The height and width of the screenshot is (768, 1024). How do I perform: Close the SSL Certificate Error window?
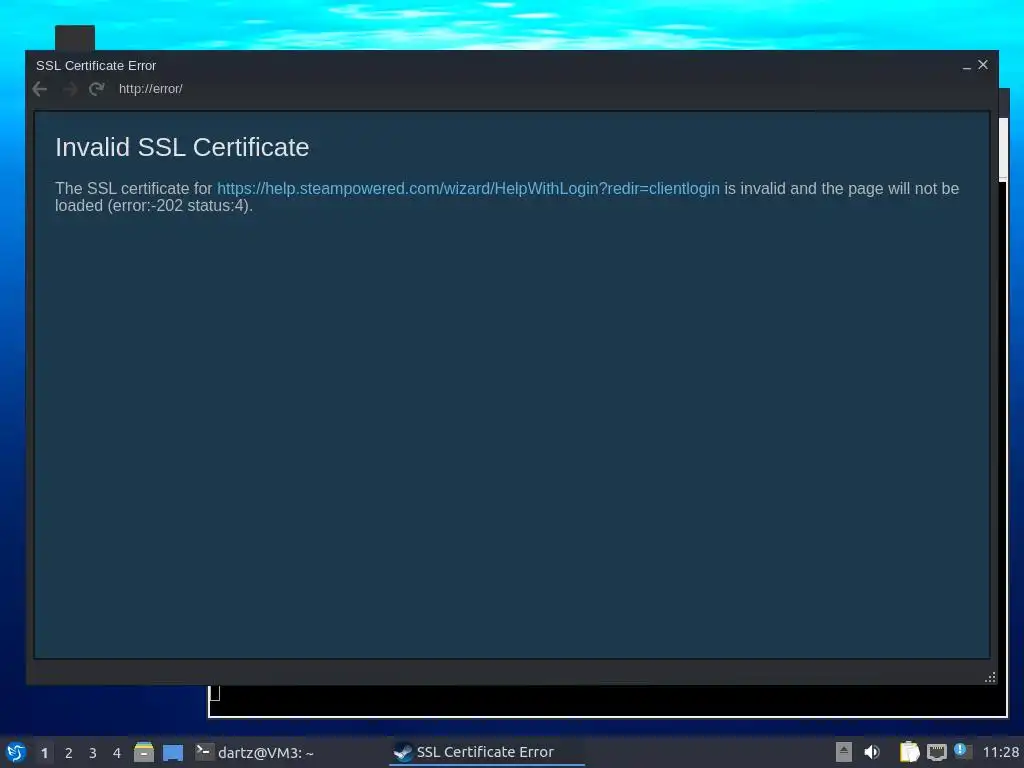pos(983,65)
